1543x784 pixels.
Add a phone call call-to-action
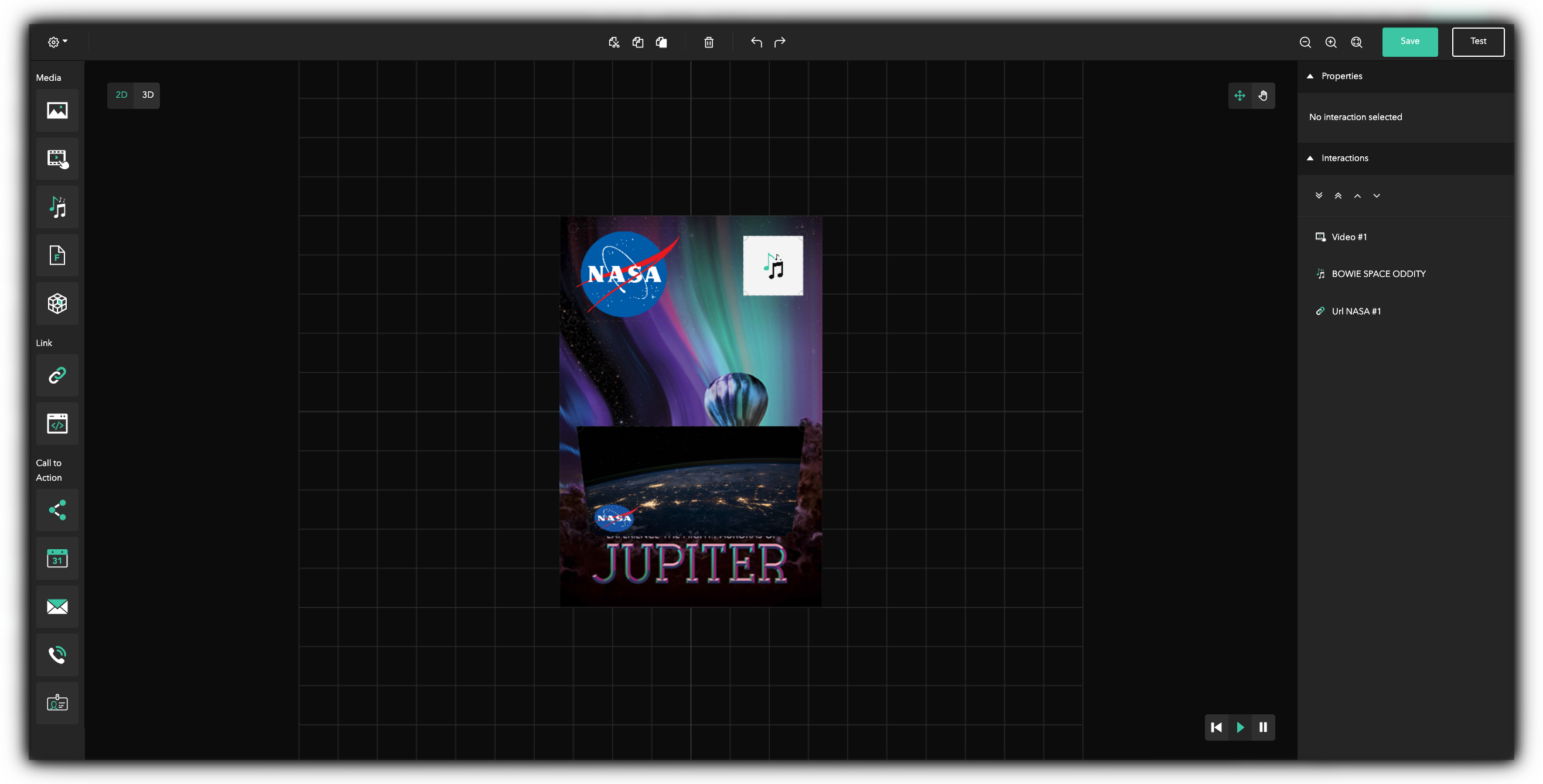(x=57, y=655)
